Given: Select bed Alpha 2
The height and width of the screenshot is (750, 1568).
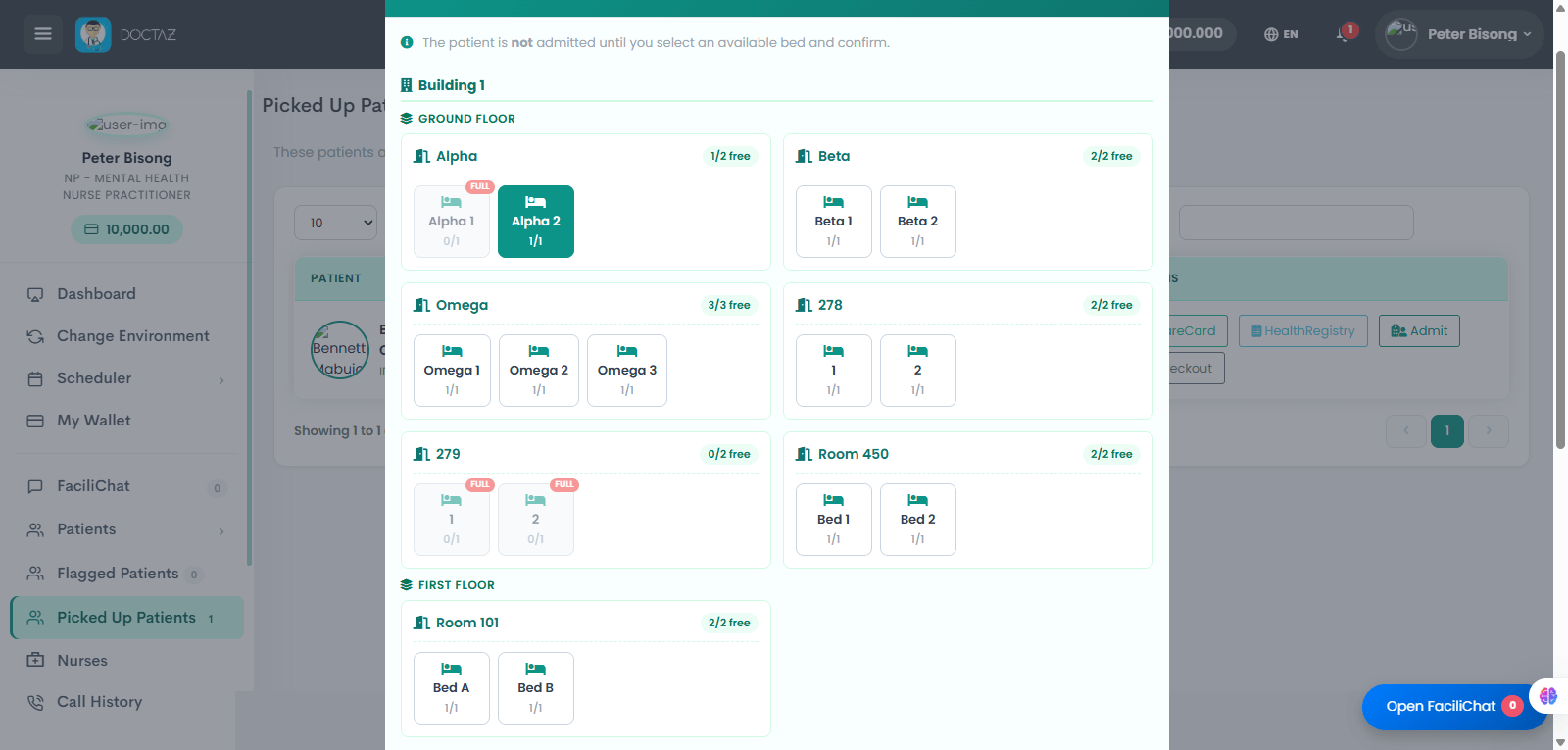Looking at the screenshot, I should coord(536,222).
